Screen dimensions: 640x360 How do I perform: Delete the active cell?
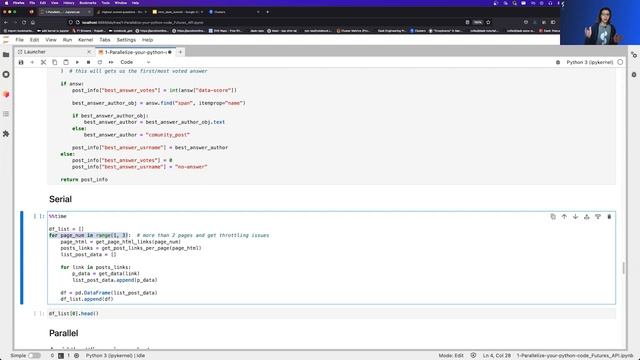pyautogui.click(x=609, y=217)
